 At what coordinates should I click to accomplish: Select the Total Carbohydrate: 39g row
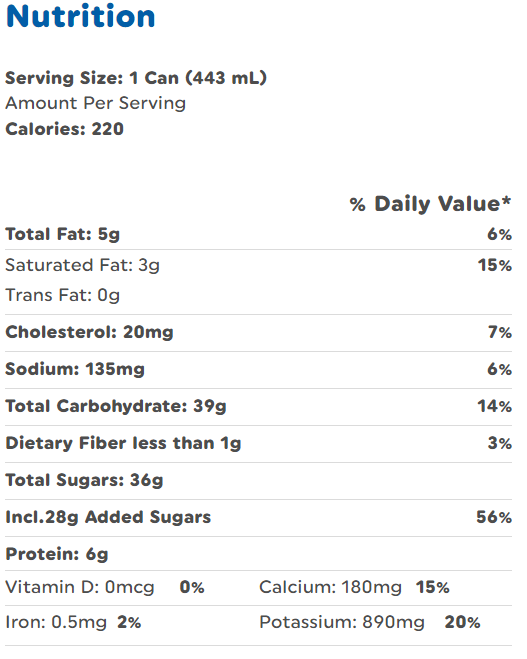(258, 406)
